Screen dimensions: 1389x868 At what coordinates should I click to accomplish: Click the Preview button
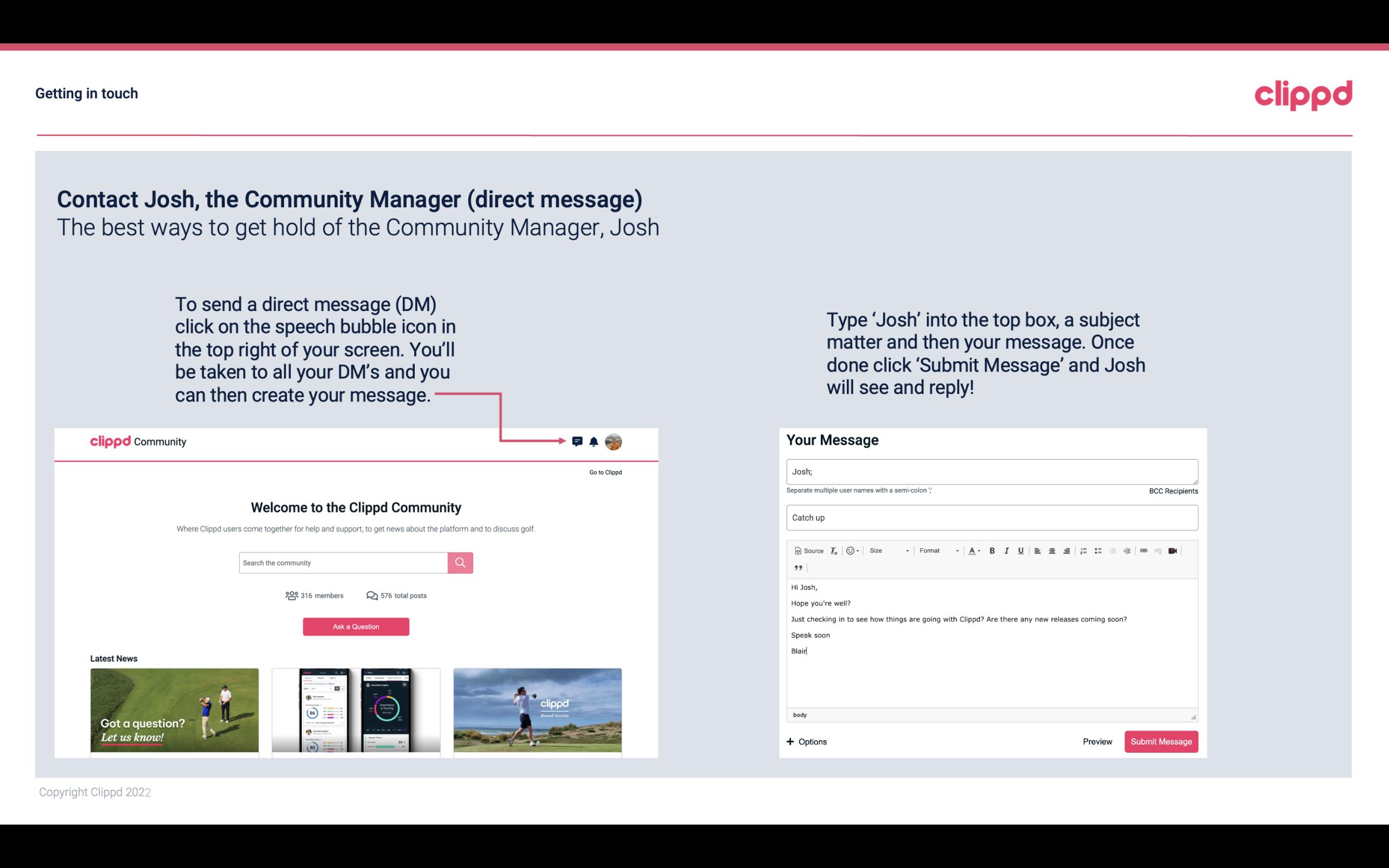coord(1097,742)
